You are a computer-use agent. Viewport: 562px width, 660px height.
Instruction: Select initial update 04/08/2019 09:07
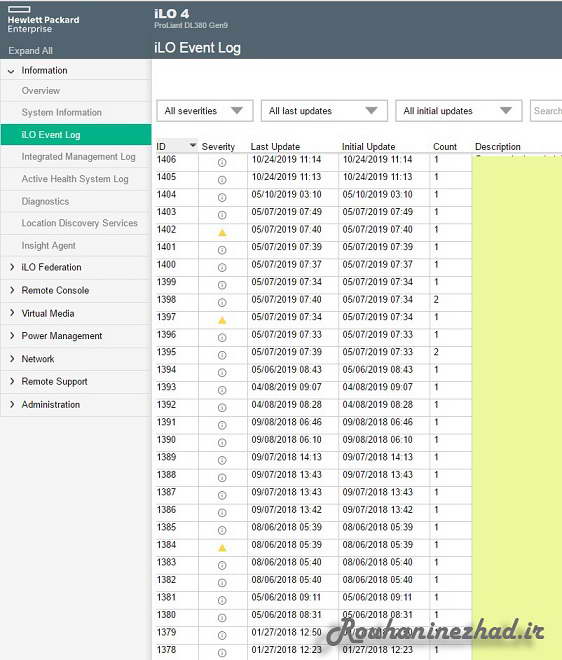pos(377,387)
